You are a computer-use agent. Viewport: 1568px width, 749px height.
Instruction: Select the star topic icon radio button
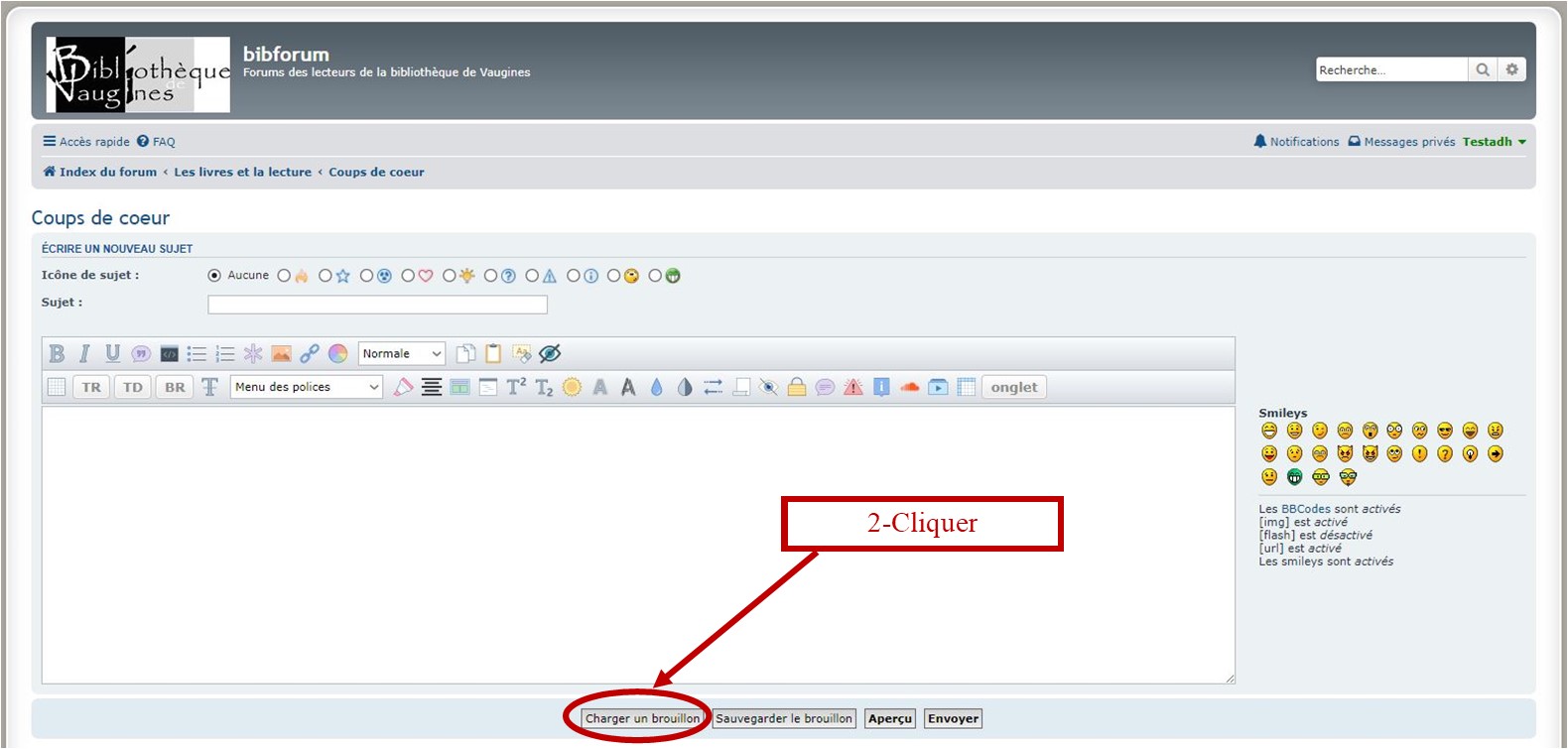[326, 276]
